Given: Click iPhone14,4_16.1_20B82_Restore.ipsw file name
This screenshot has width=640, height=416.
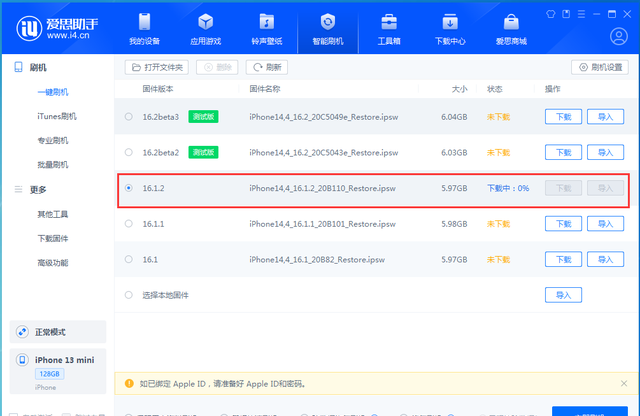Looking at the screenshot, I should (x=317, y=259).
